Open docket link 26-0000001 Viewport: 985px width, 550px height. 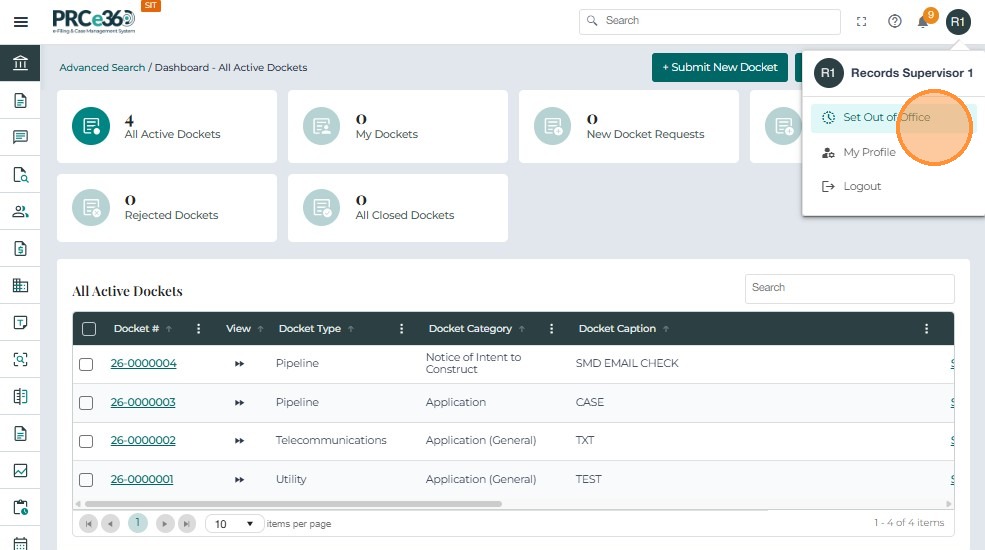click(142, 480)
